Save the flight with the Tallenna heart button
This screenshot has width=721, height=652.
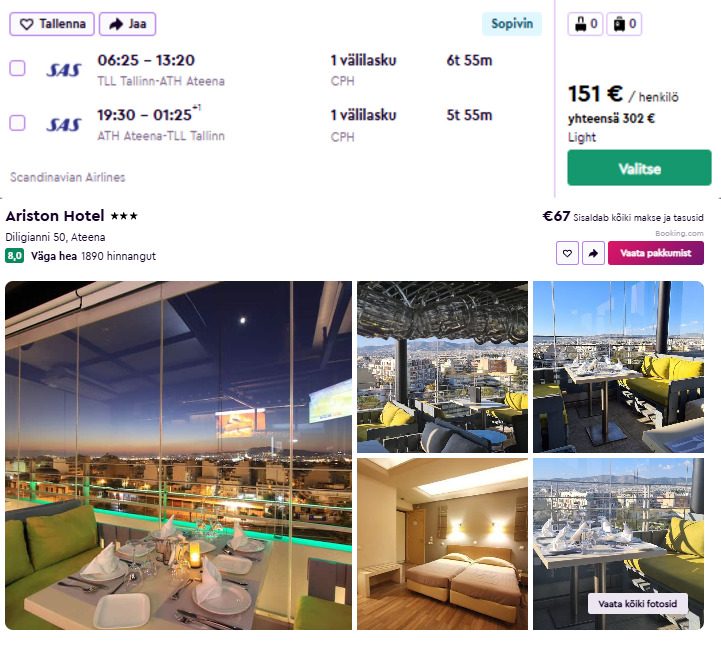52,24
